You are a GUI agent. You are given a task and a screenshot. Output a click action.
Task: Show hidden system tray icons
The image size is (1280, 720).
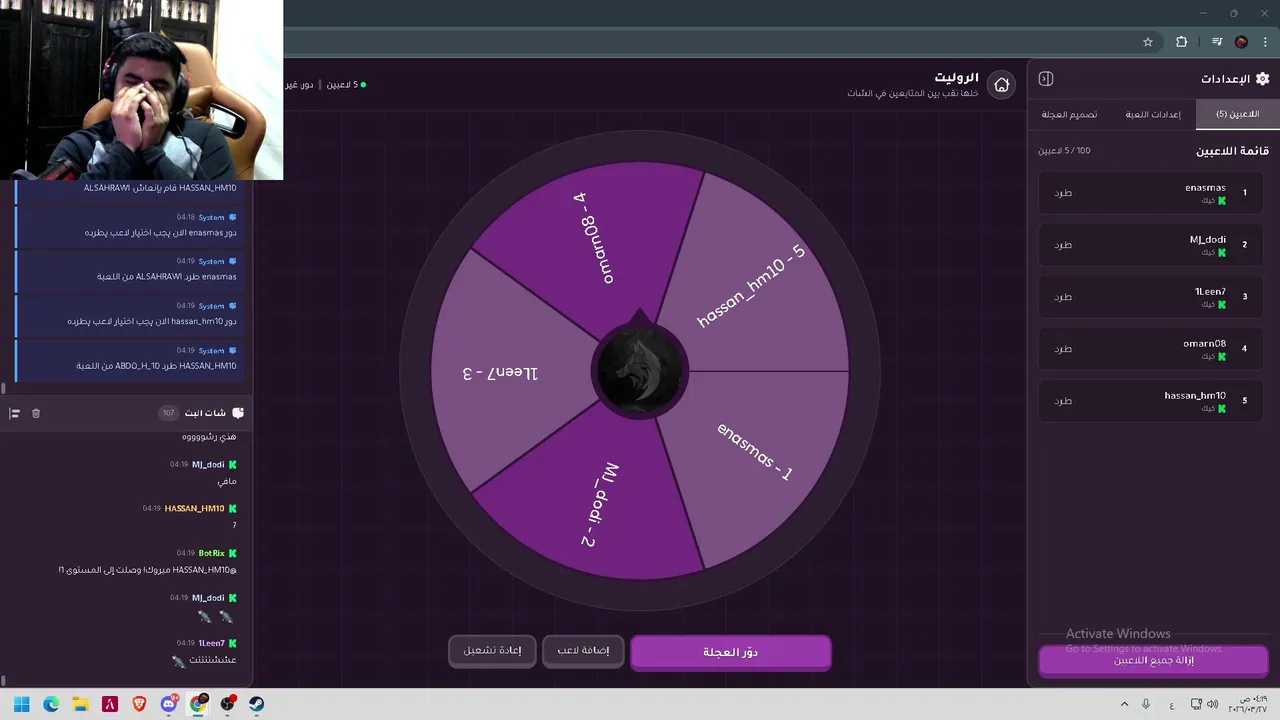pos(1124,704)
